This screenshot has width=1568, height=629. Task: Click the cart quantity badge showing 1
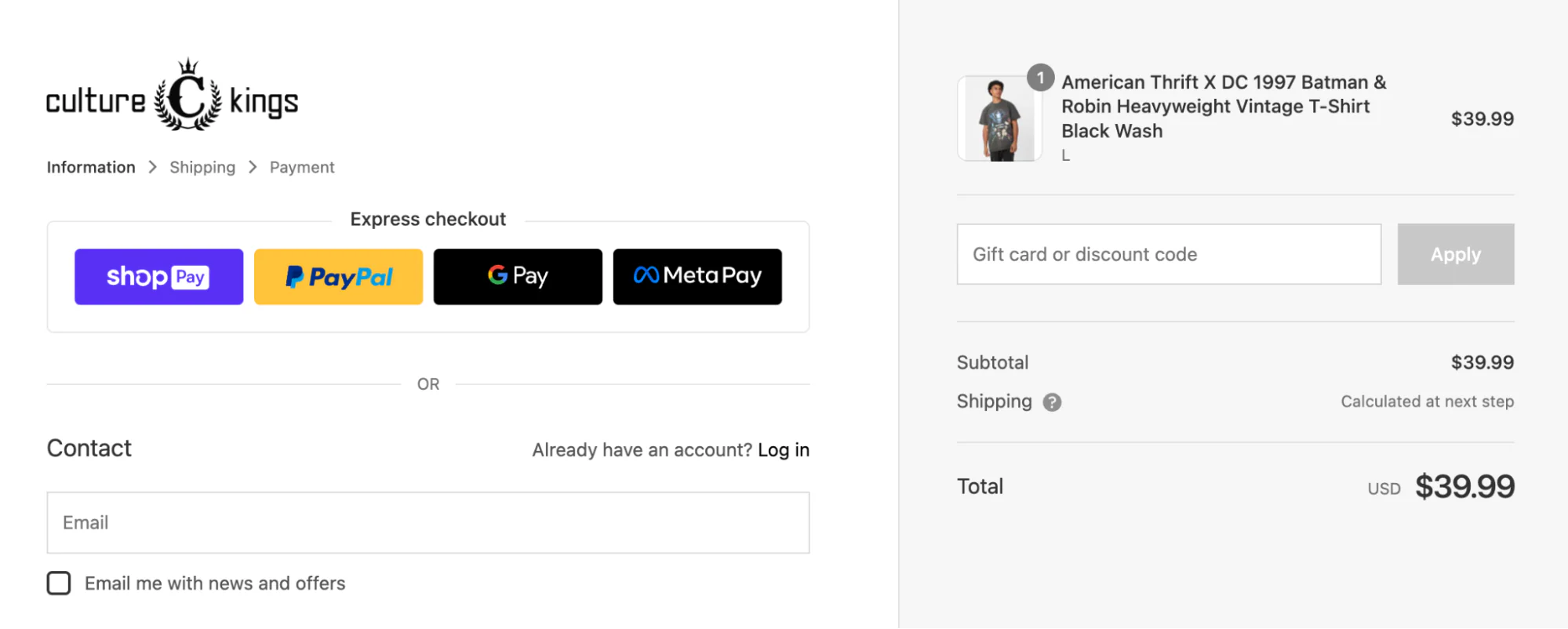pos(1041,78)
